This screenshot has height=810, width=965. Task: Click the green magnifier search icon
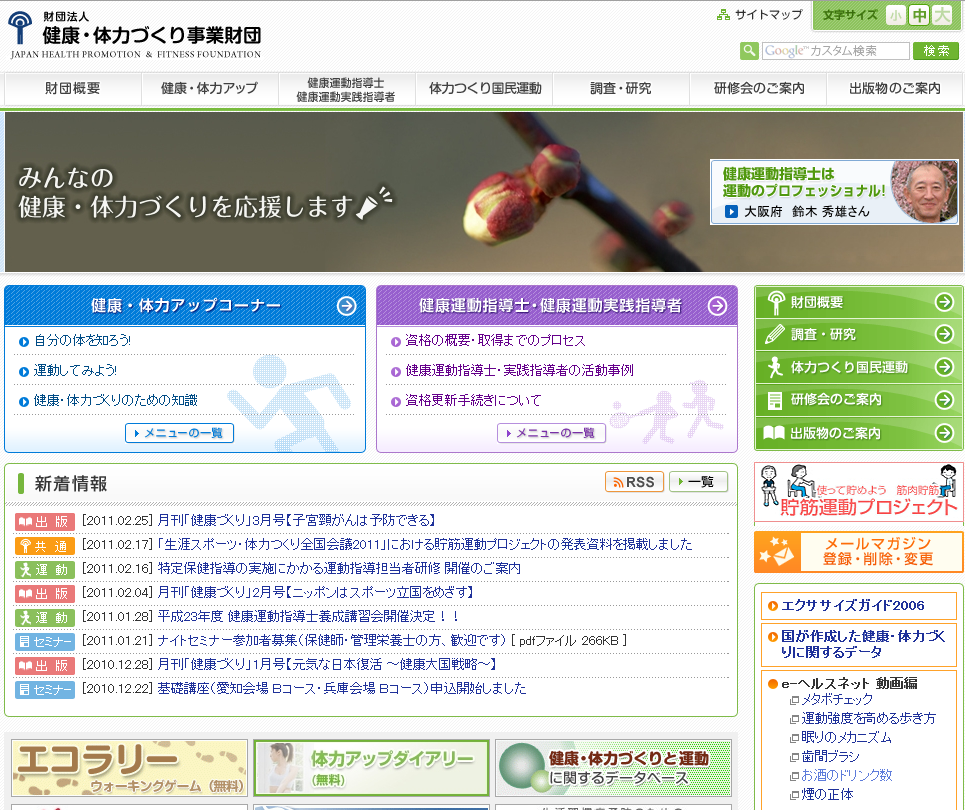749,49
